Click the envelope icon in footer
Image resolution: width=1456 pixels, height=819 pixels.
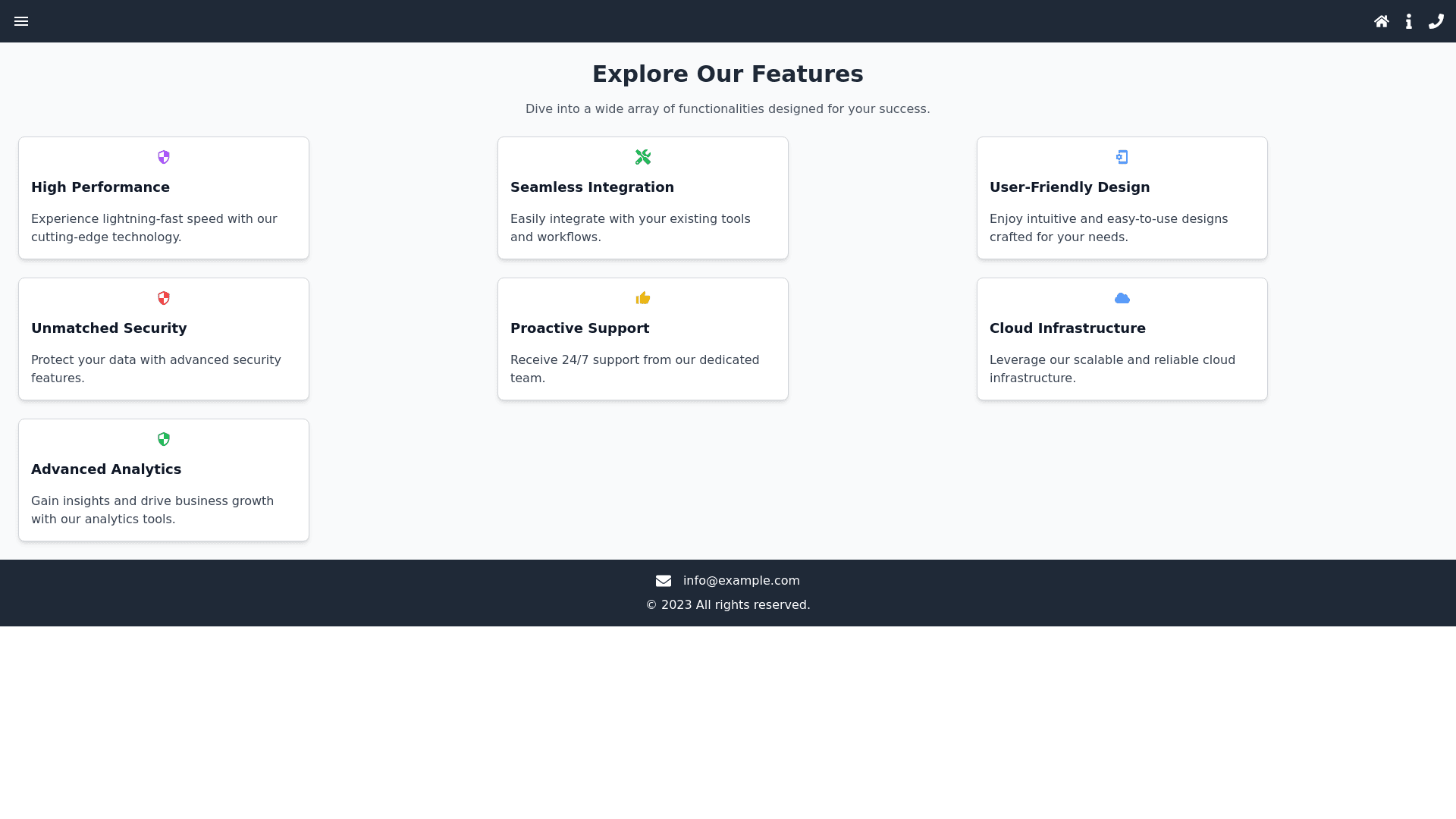pos(664,581)
